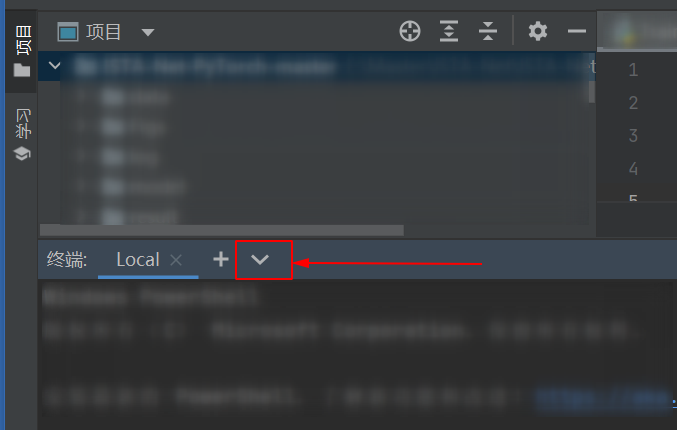Open the 学习 sidebar tool window

click(22, 123)
